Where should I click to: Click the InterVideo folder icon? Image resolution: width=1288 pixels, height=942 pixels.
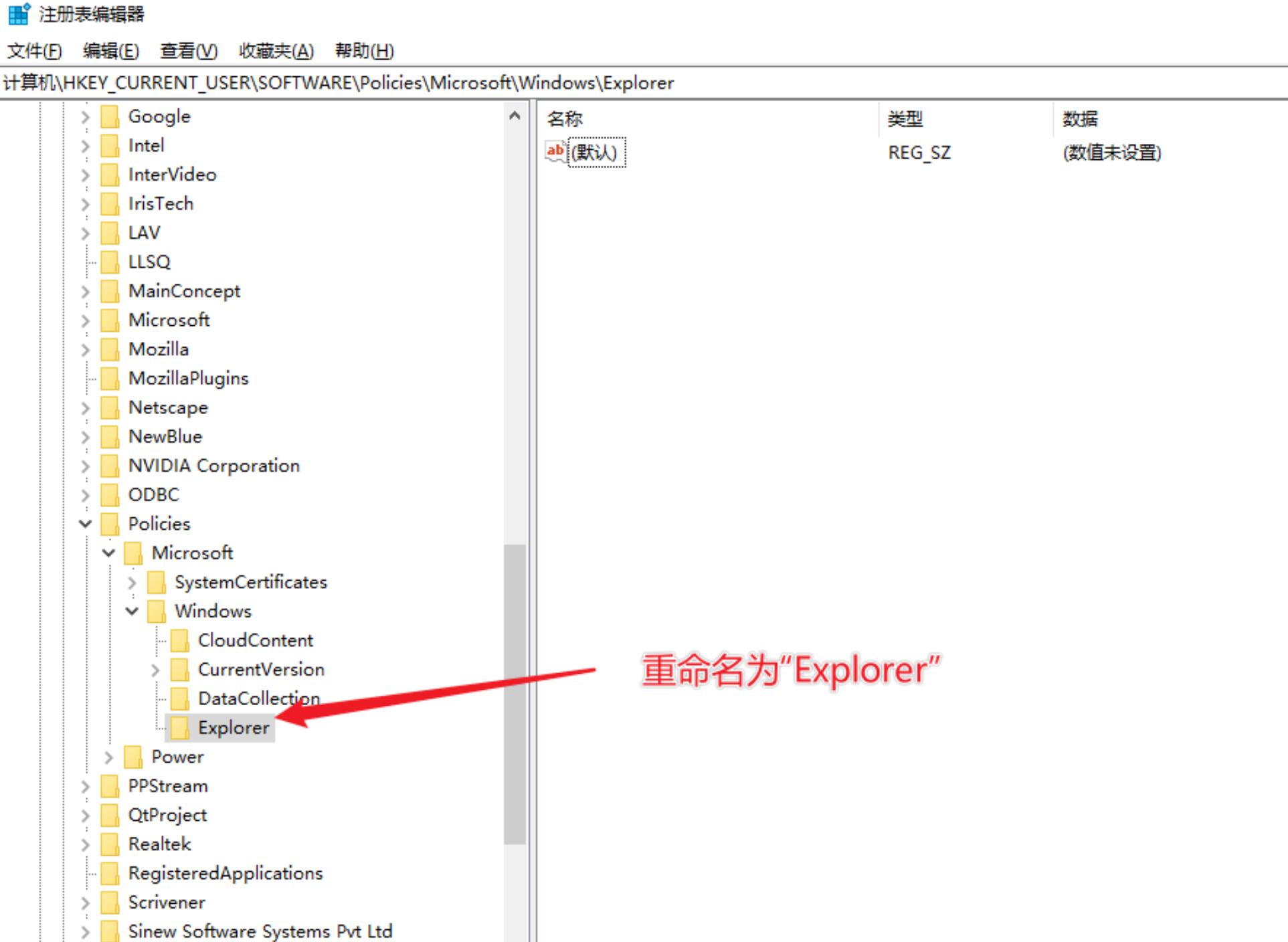pos(110,175)
